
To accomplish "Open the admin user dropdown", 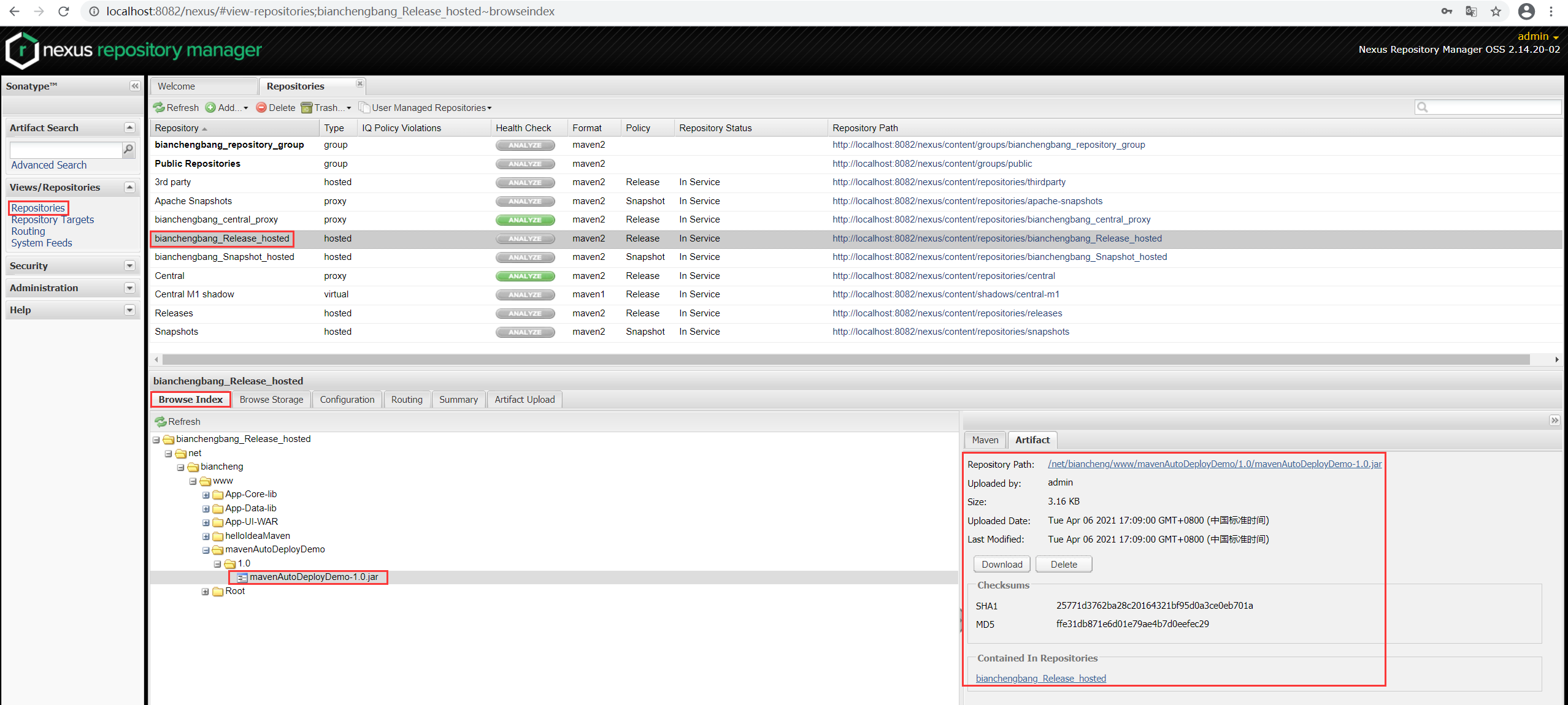I will tap(1539, 37).
